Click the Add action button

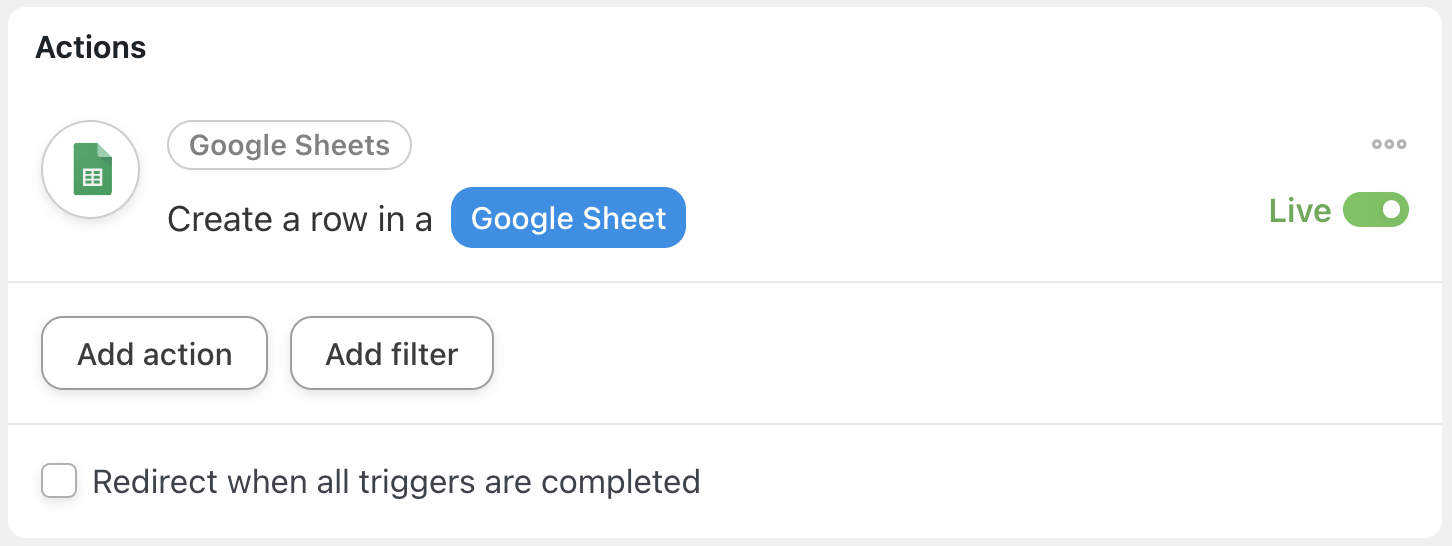pyautogui.click(x=155, y=353)
